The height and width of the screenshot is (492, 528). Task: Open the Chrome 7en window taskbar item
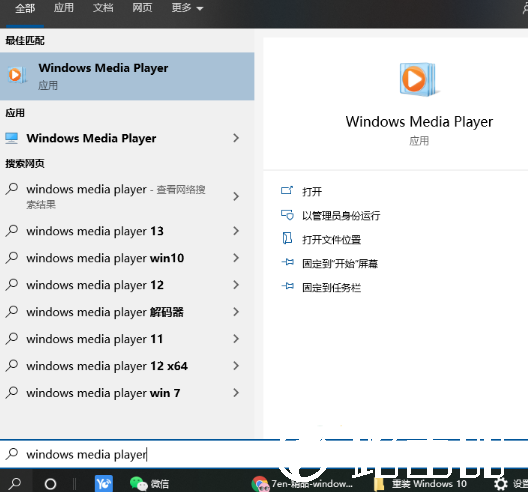(302, 484)
